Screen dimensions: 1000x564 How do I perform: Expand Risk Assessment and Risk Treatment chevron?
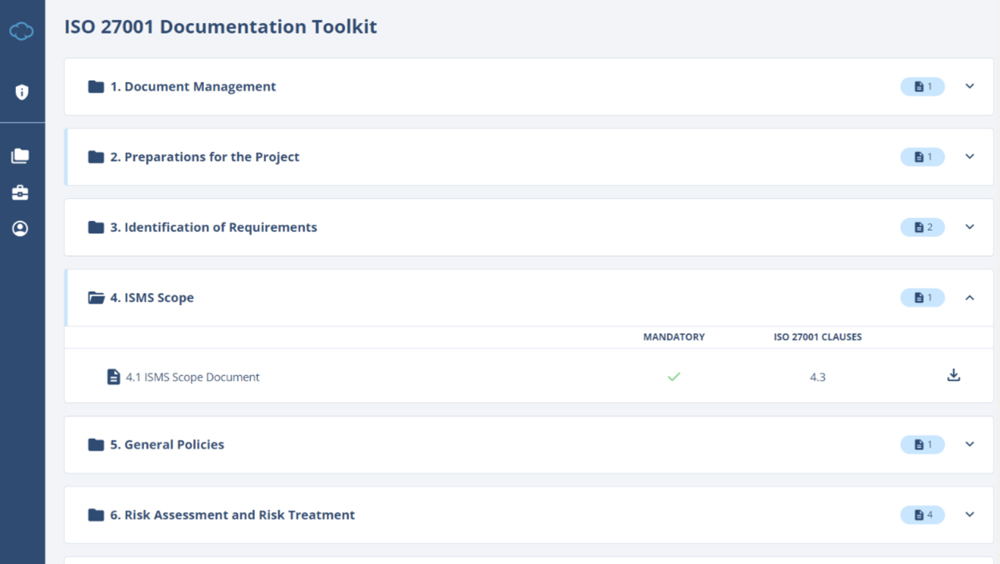[969, 515]
